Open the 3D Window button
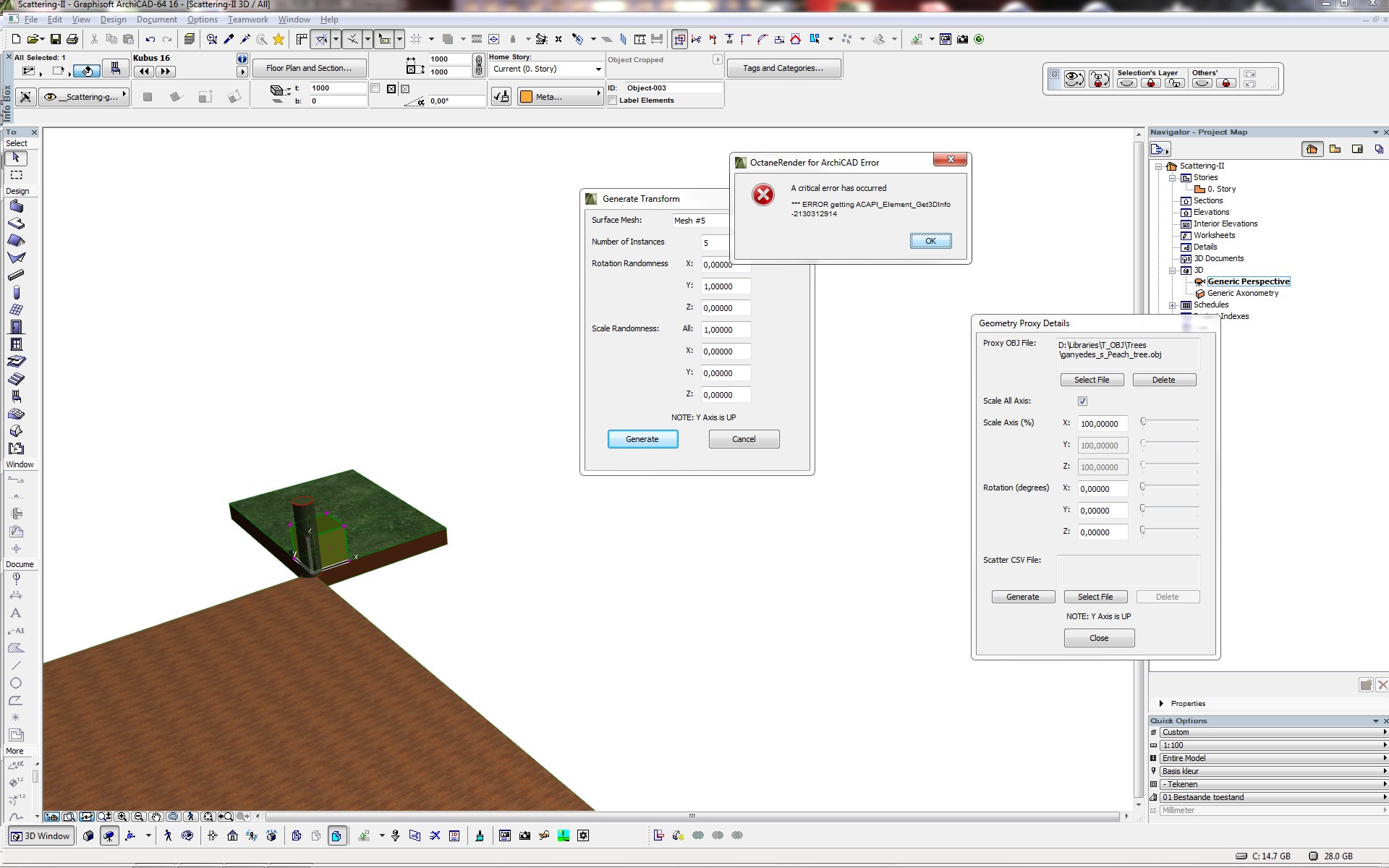Image resolution: width=1389 pixels, height=868 pixels. point(41,836)
